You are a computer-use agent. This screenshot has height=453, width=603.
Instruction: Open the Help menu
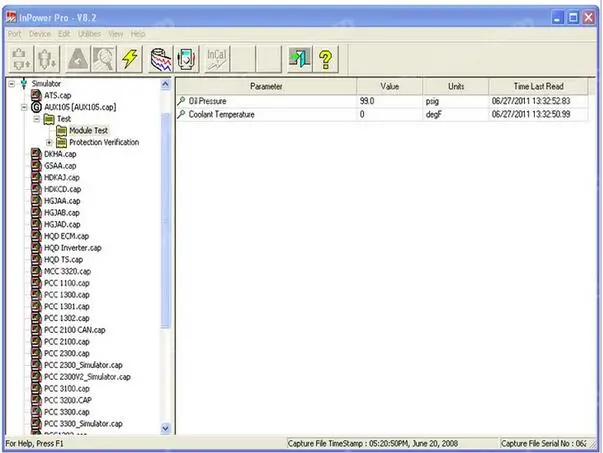coord(138,34)
